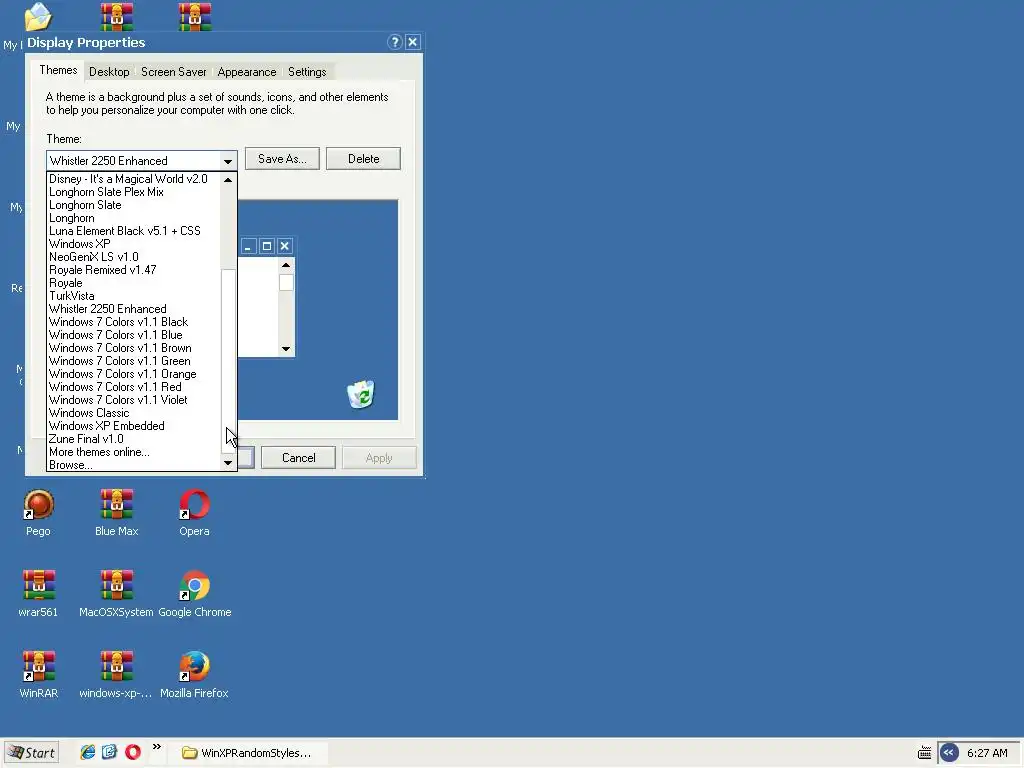
Task: Choose the Royale theme entry
Action: [x=134, y=283]
